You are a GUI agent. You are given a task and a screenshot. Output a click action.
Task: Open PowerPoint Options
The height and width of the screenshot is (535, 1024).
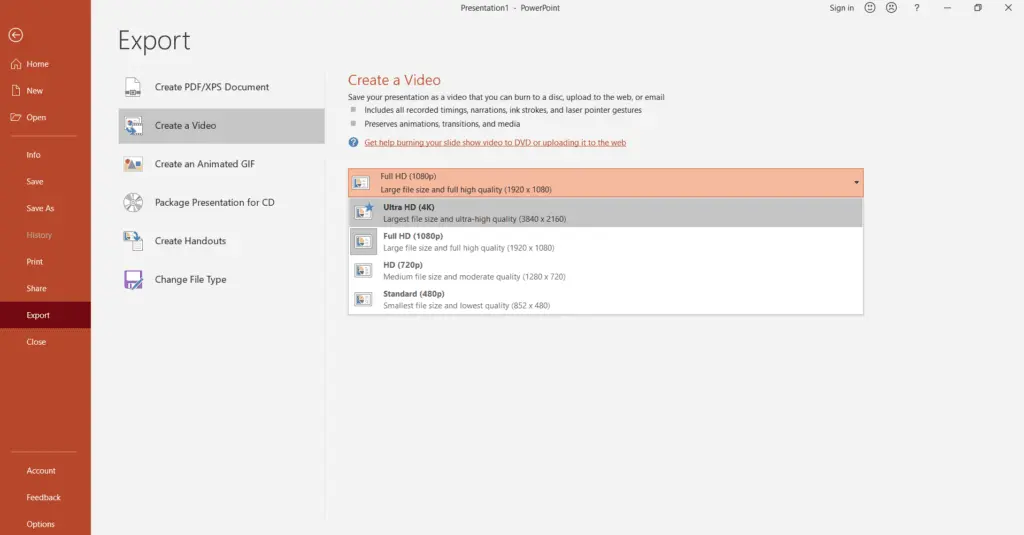[x=40, y=524]
